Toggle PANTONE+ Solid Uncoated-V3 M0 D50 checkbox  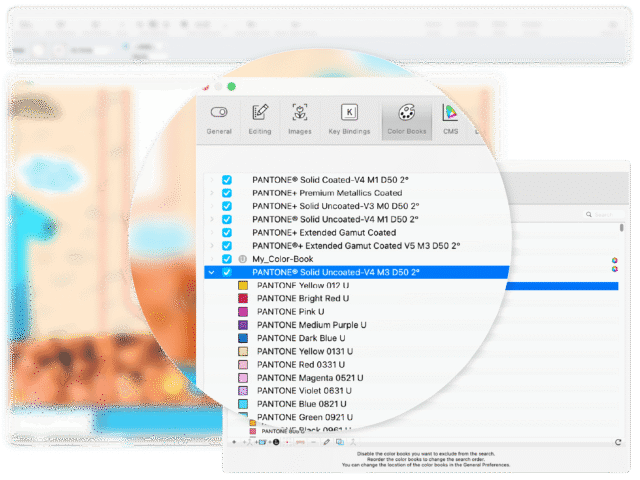227,206
